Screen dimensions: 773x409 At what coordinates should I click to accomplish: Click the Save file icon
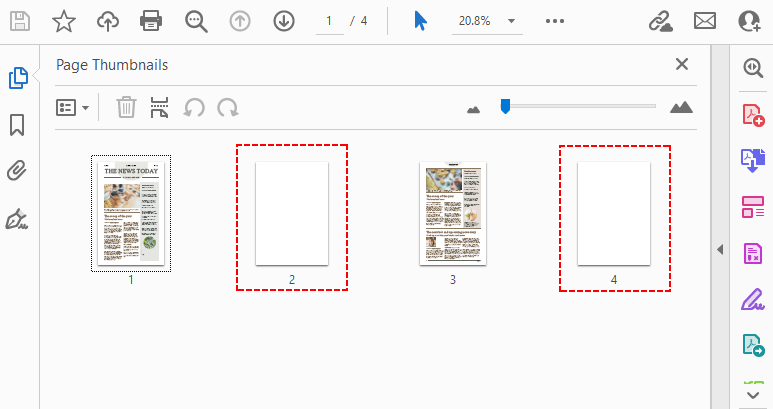pyautogui.click(x=20, y=21)
